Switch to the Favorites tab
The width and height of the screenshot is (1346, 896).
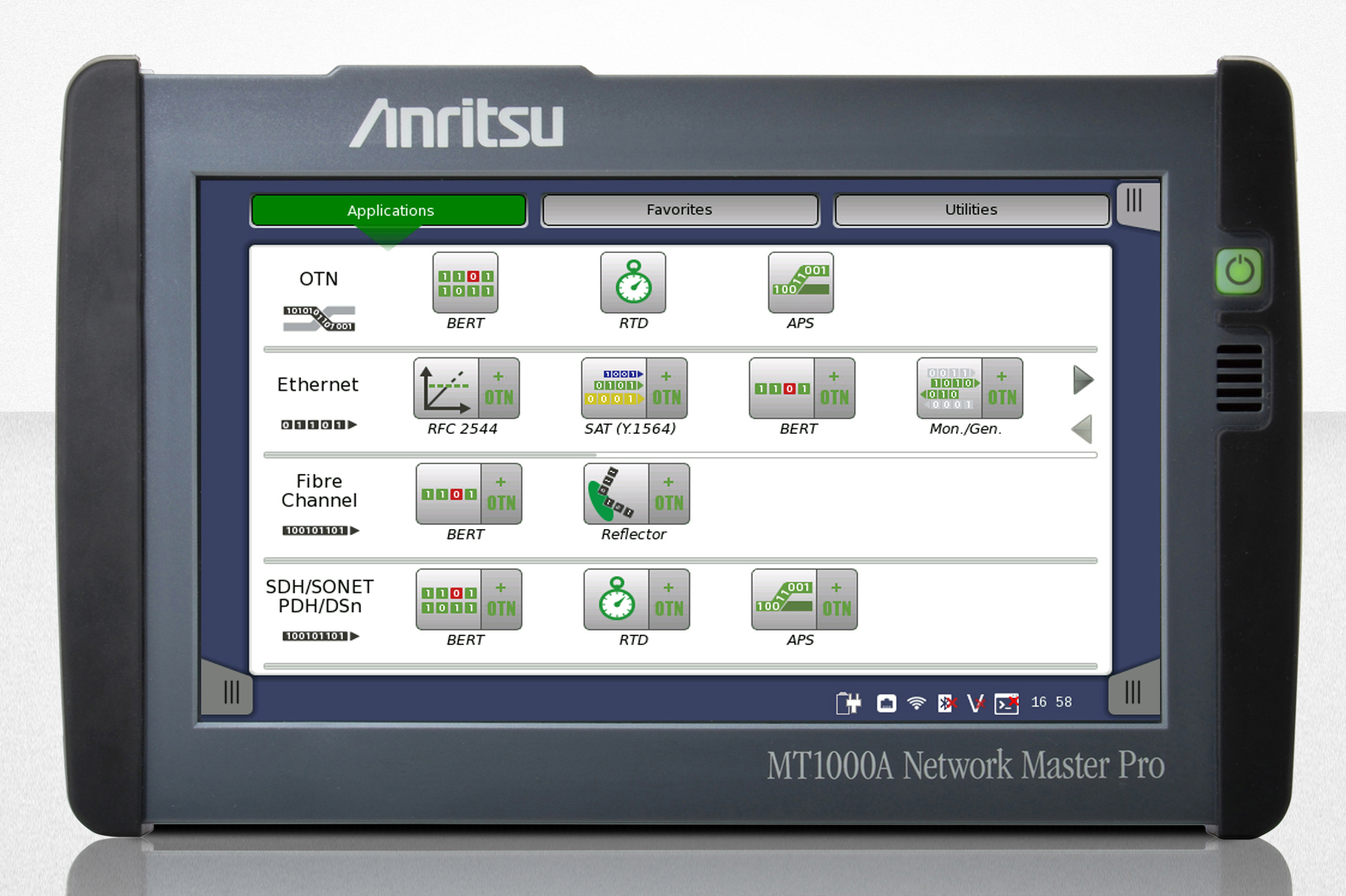pyautogui.click(x=680, y=210)
